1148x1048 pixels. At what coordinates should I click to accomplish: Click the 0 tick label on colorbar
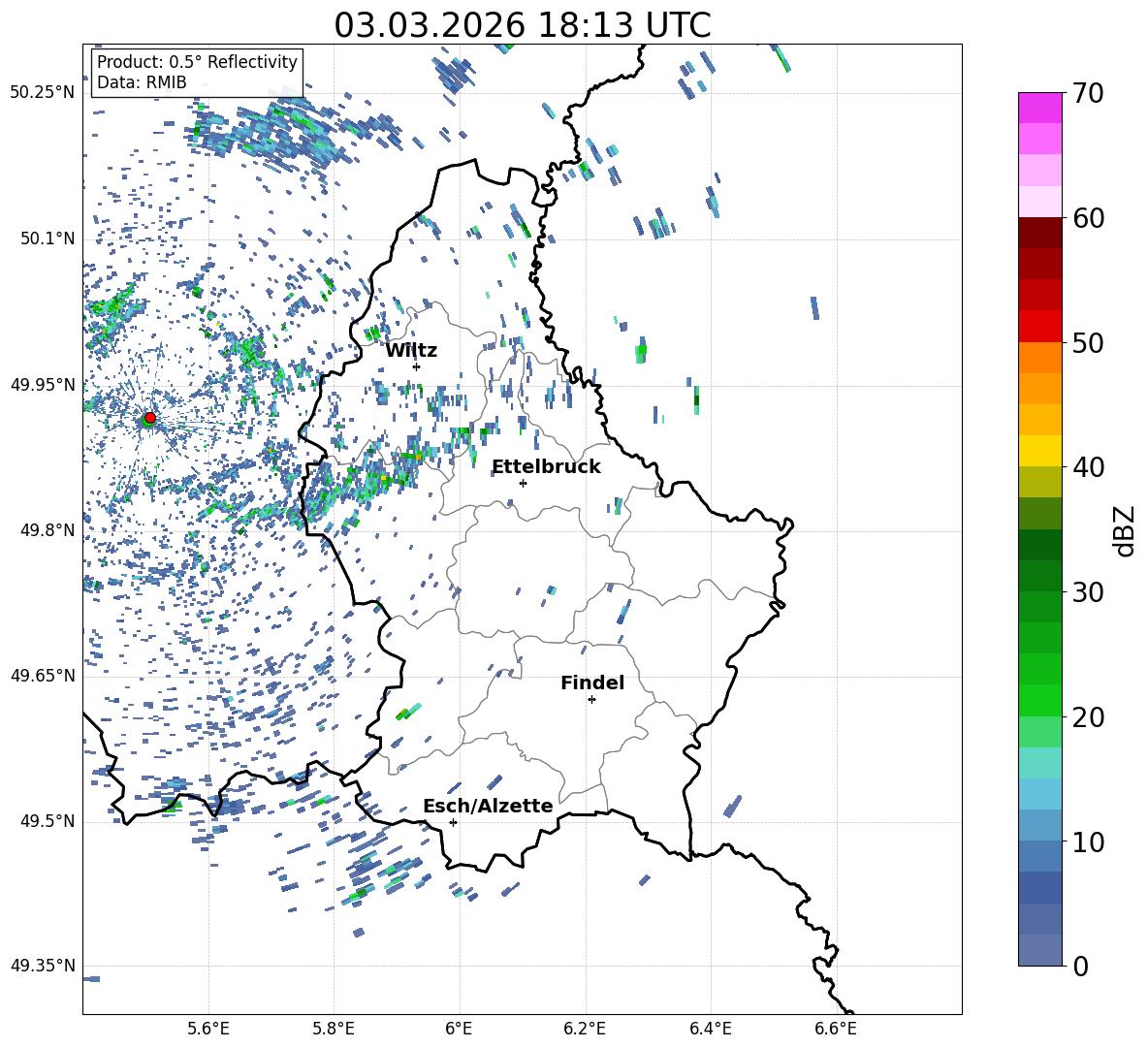tap(1081, 966)
